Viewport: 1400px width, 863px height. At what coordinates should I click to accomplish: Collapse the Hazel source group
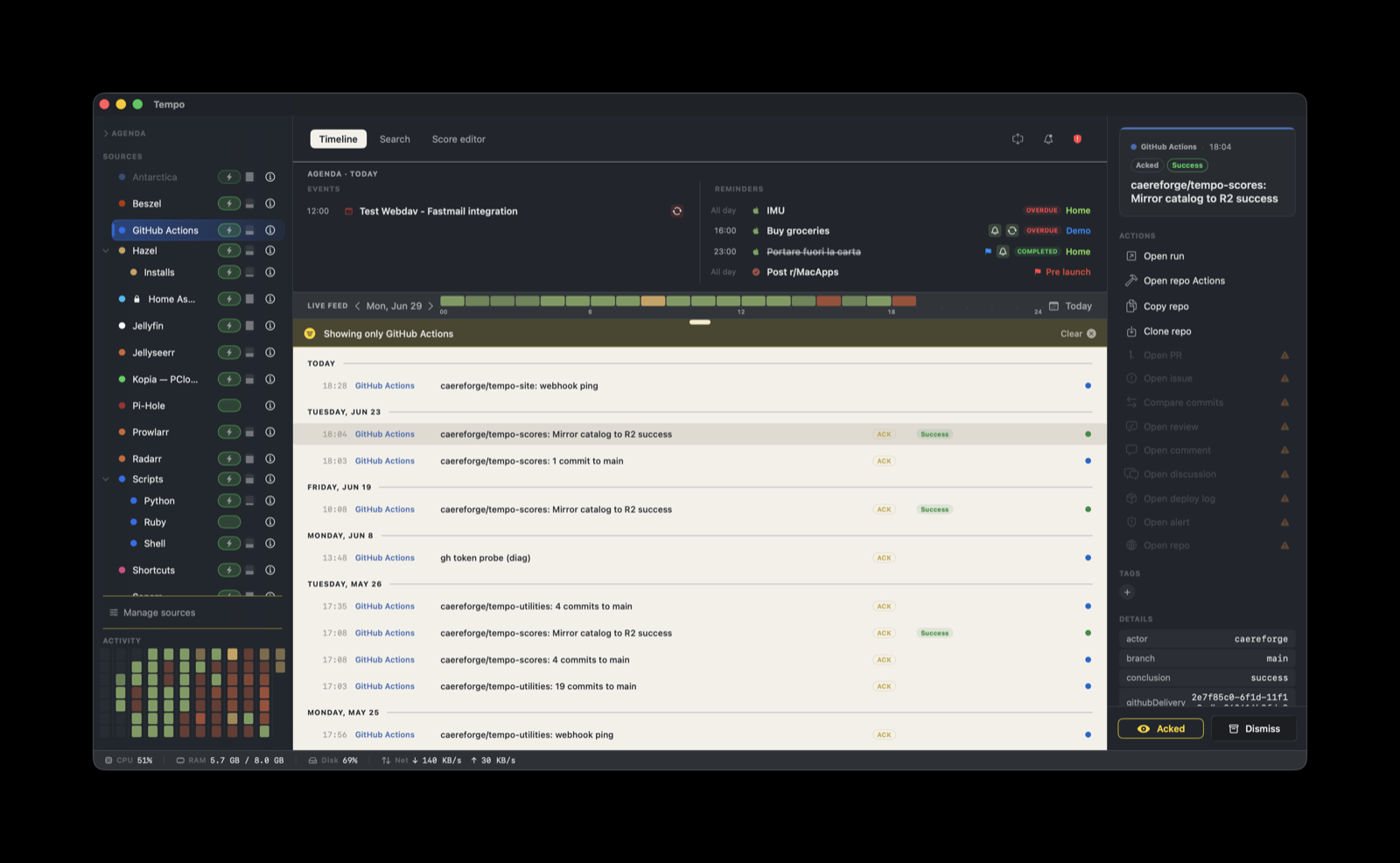pos(107,250)
